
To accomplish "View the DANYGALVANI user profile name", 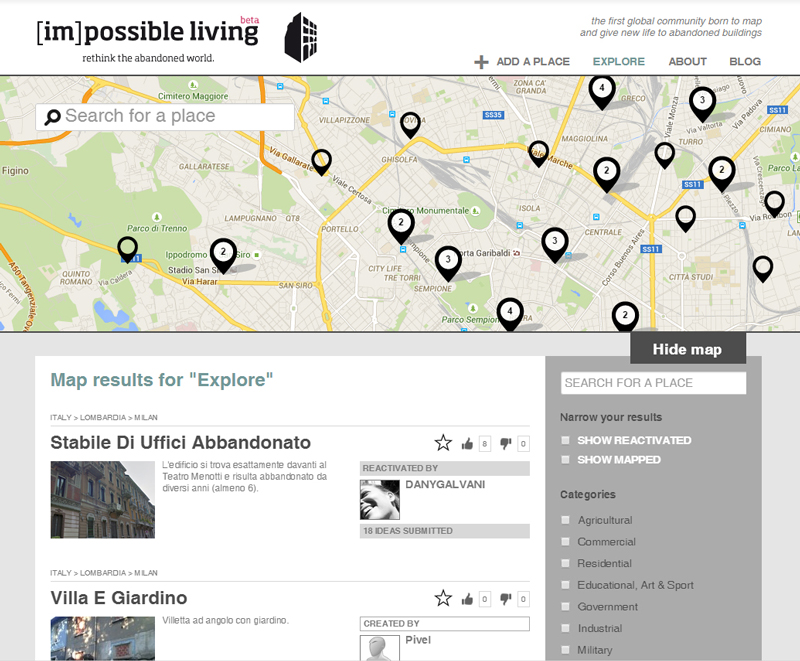I will pos(445,485).
